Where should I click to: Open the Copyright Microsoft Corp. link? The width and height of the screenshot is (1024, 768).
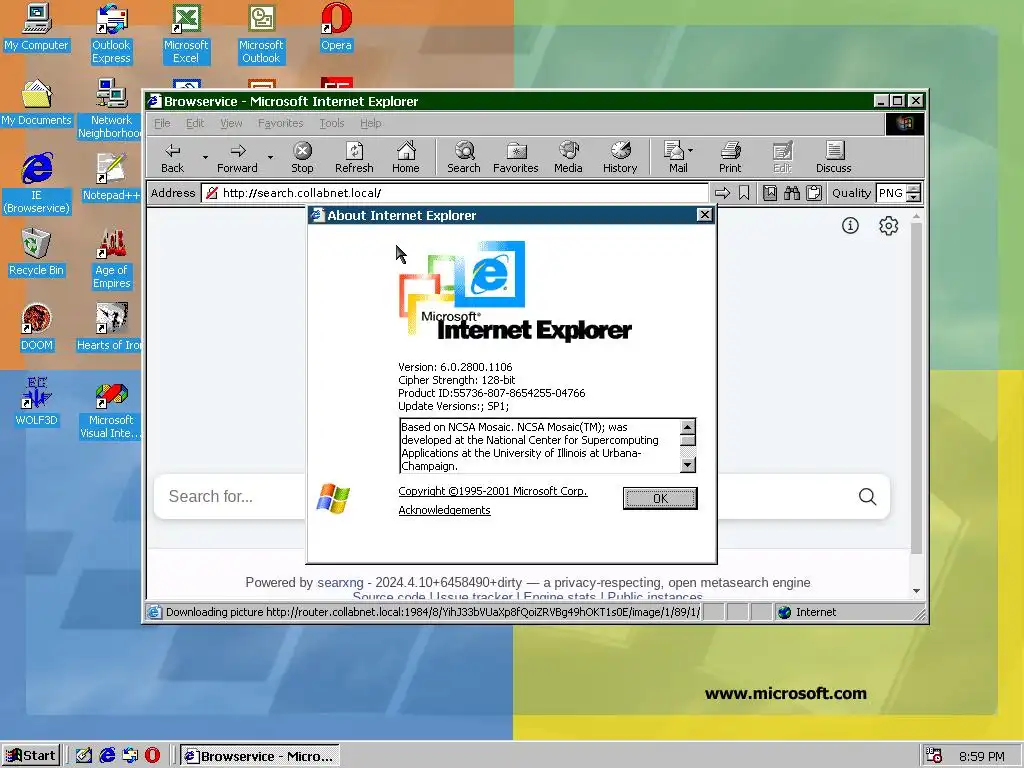pyautogui.click(x=492, y=491)
